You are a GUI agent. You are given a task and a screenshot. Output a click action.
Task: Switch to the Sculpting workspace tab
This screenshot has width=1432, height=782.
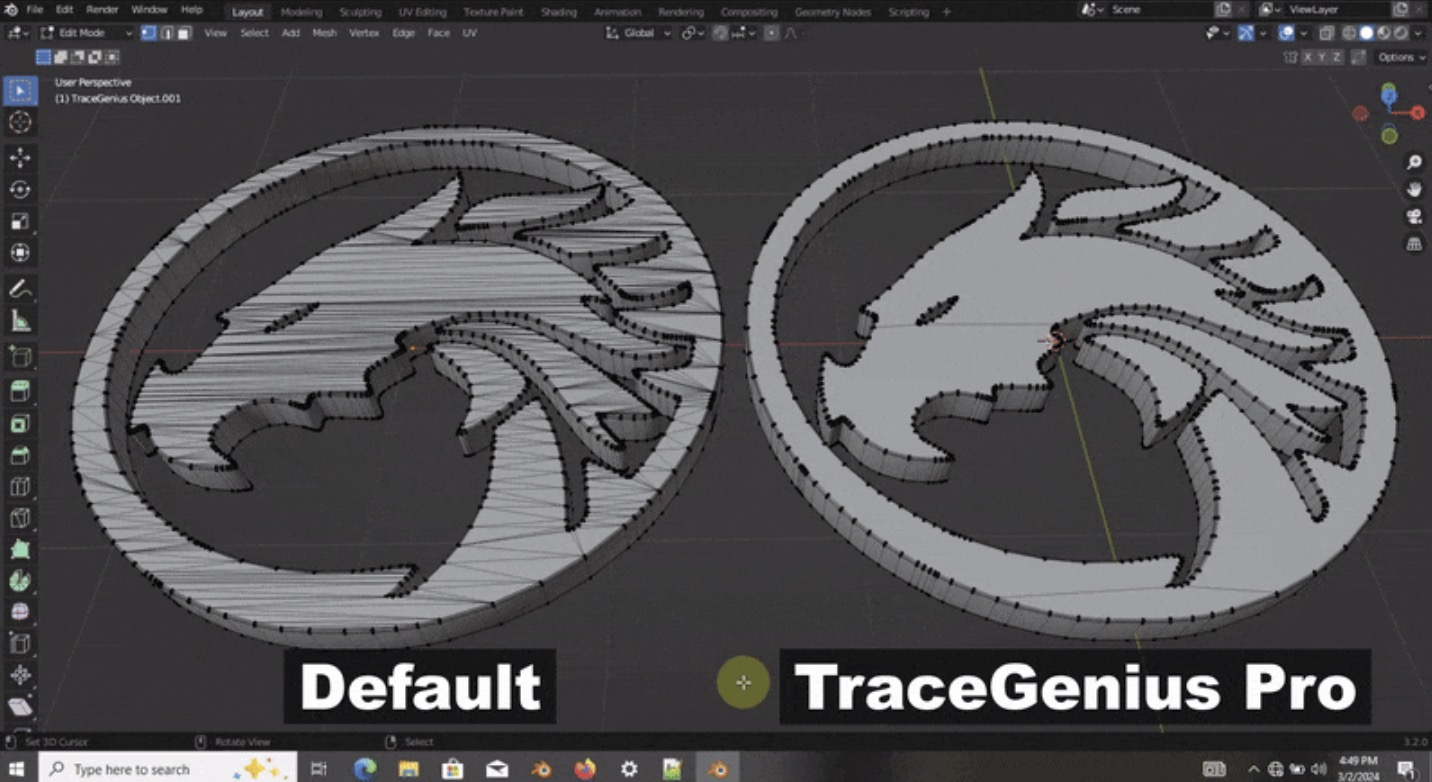360,12
